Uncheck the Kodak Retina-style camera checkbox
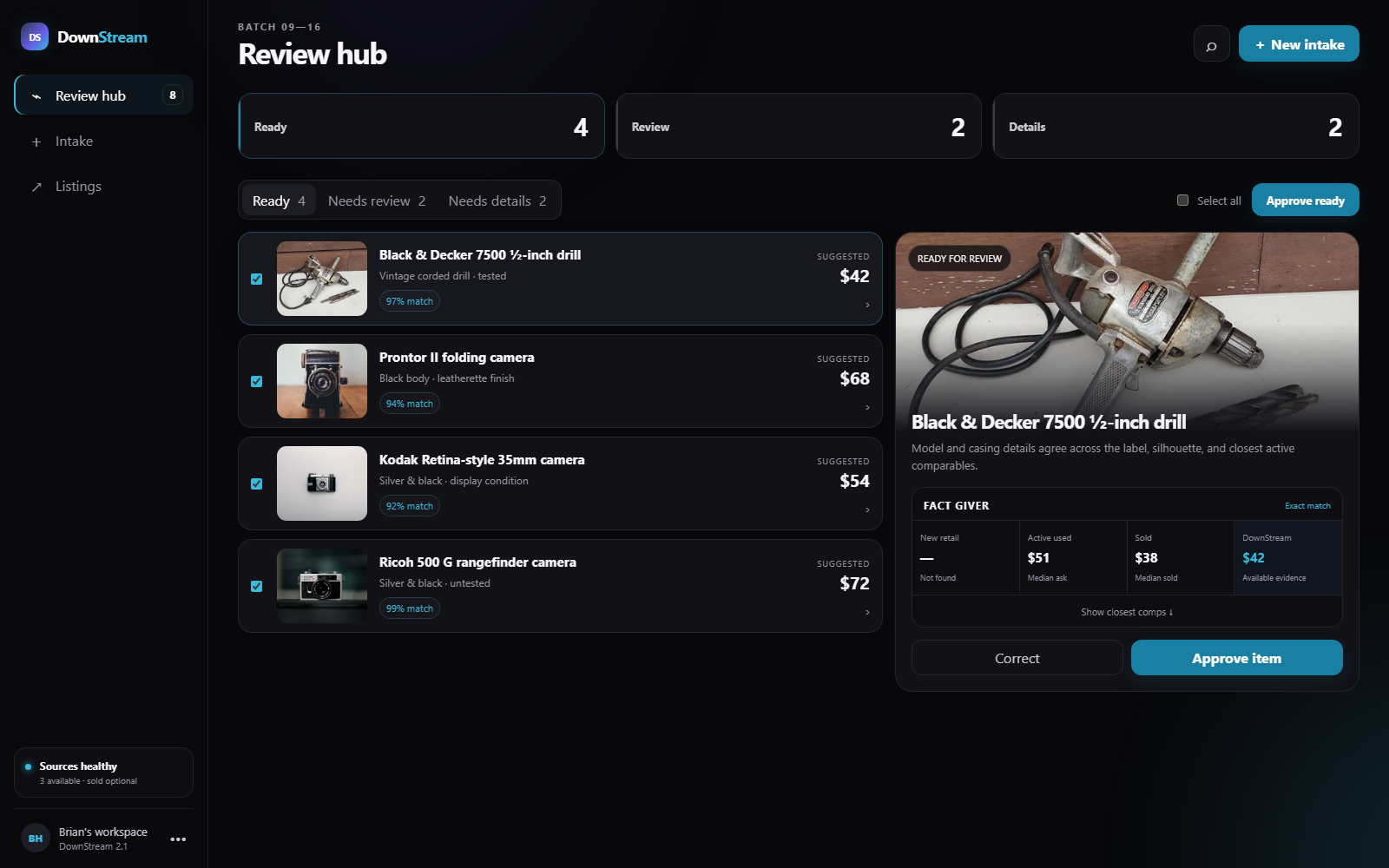 pos(256,483)
